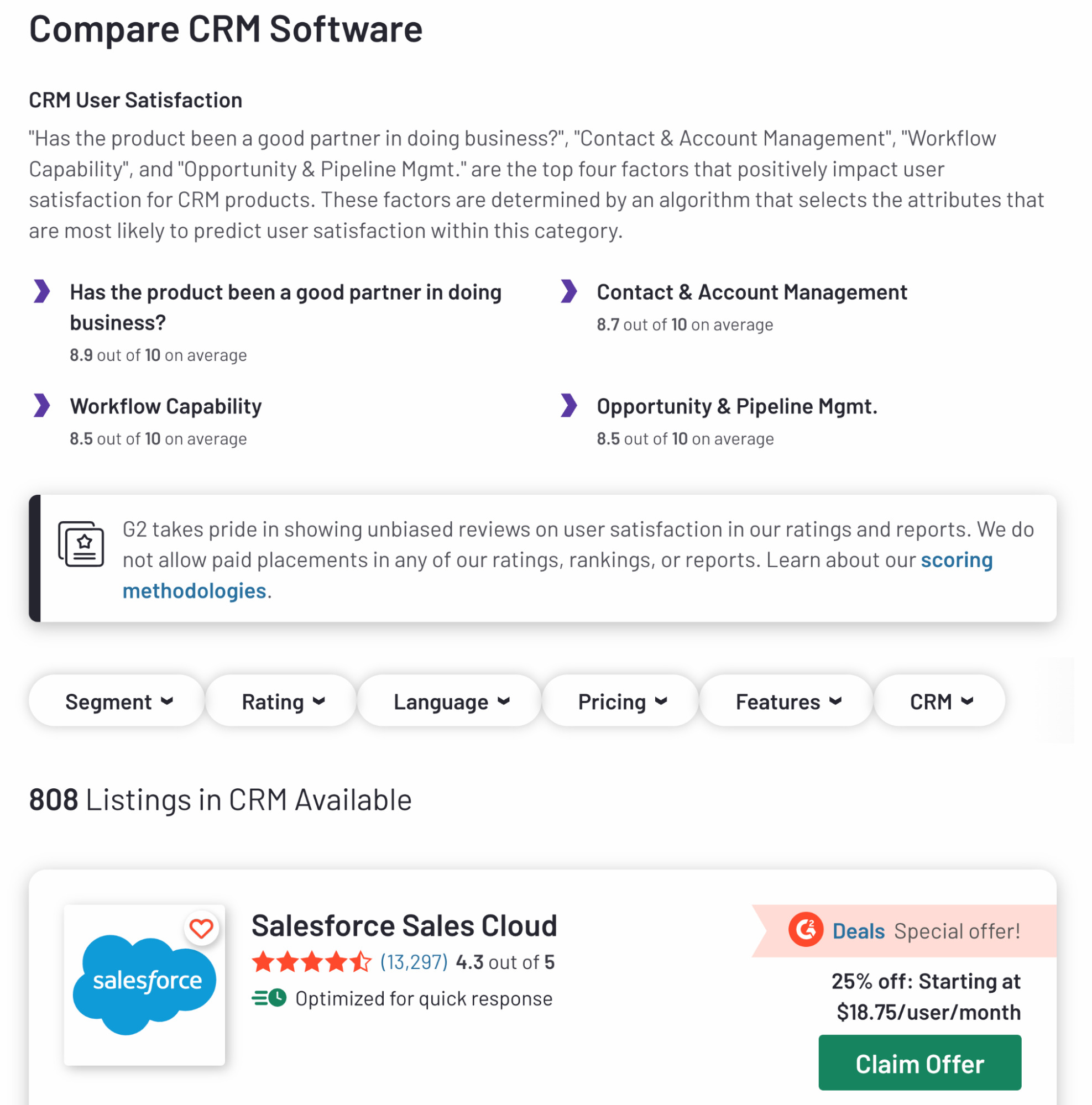Click Claim Offer button for Salesforce
The image size is (1092, 1105).
pos(920,1064)
